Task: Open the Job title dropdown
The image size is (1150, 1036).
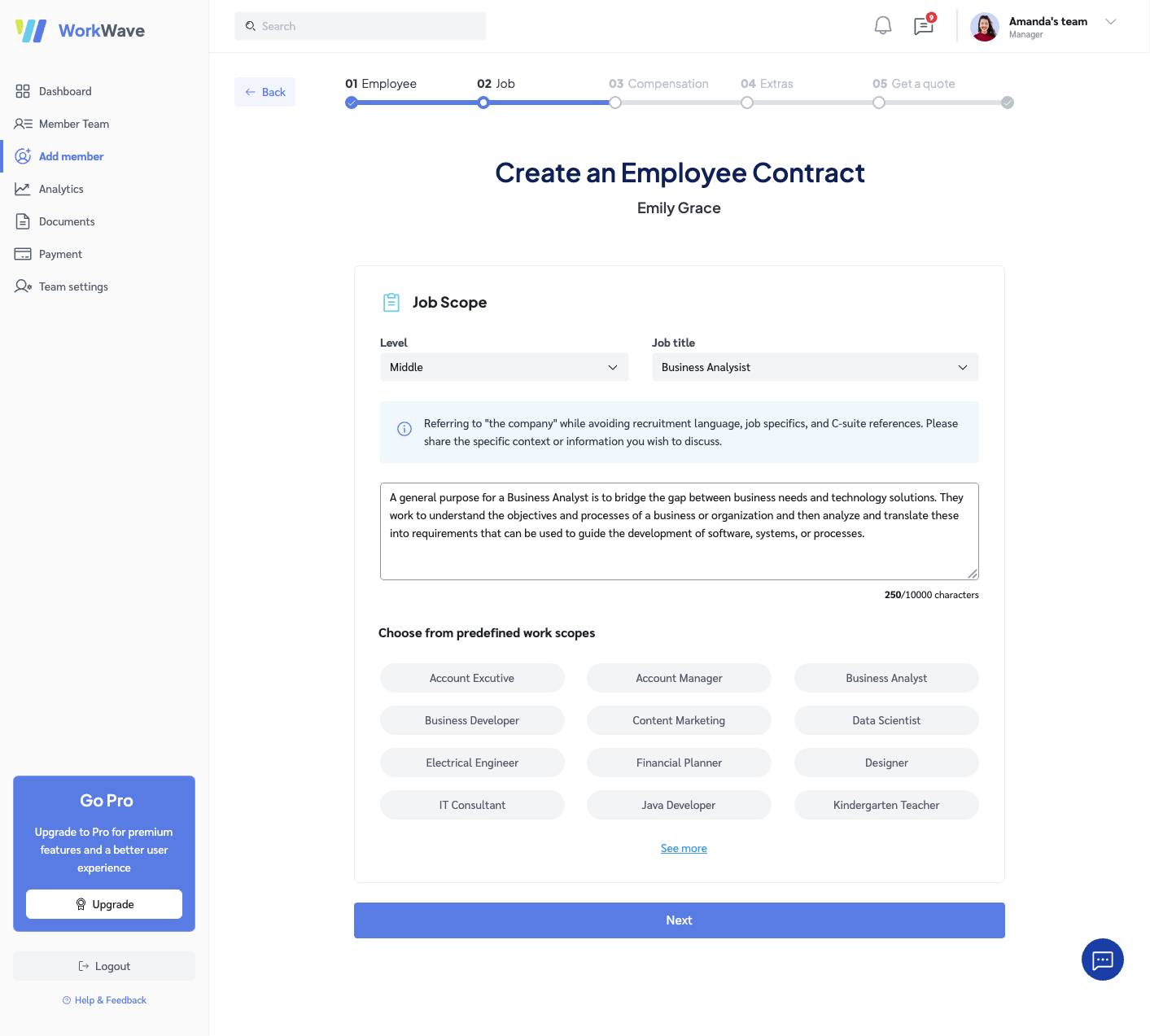Action: pos(815,367)
